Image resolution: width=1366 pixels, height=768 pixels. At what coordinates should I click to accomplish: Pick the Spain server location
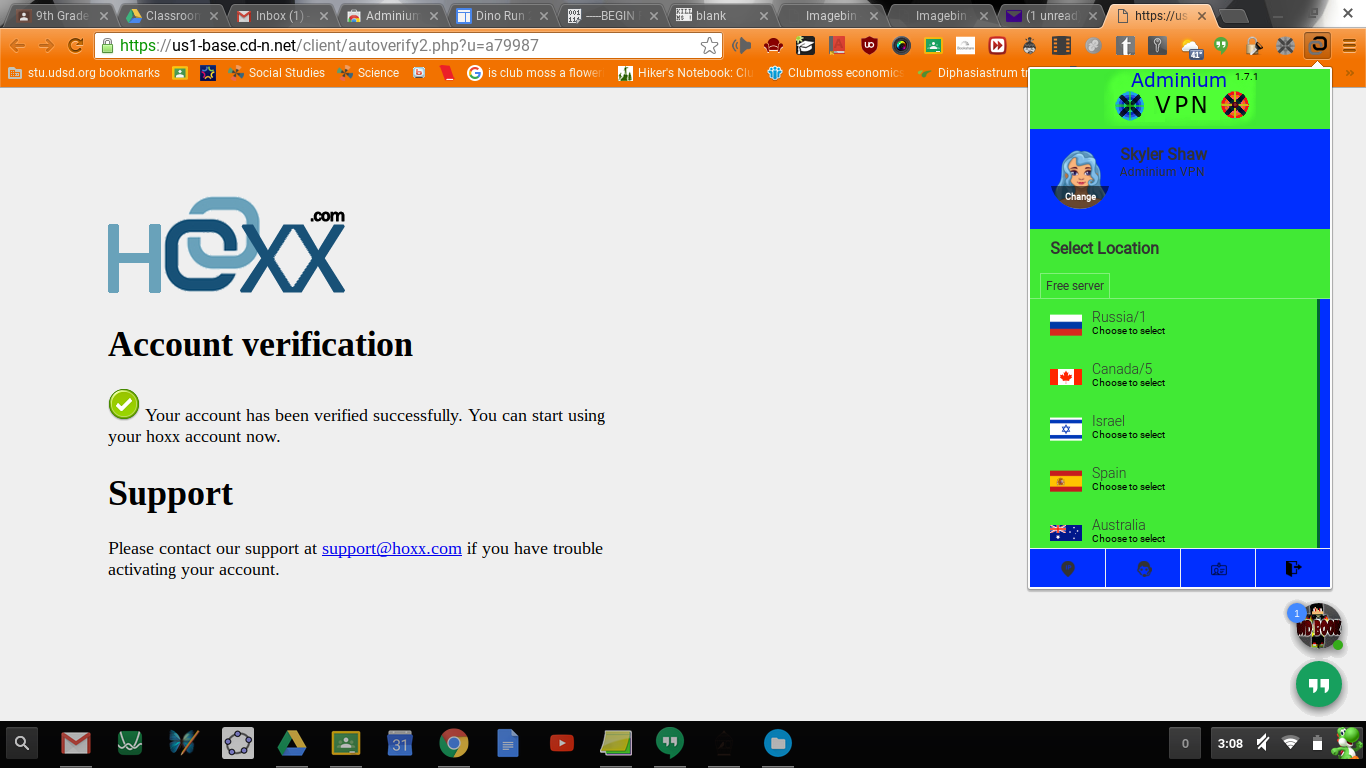[x=1174, y=480]
